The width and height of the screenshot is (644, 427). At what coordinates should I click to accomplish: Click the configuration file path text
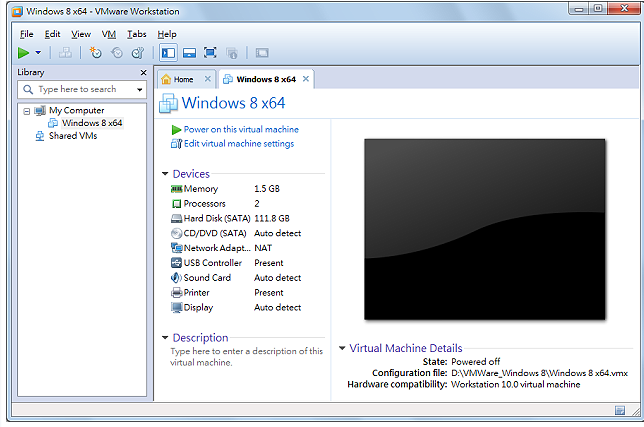[539, 373]
